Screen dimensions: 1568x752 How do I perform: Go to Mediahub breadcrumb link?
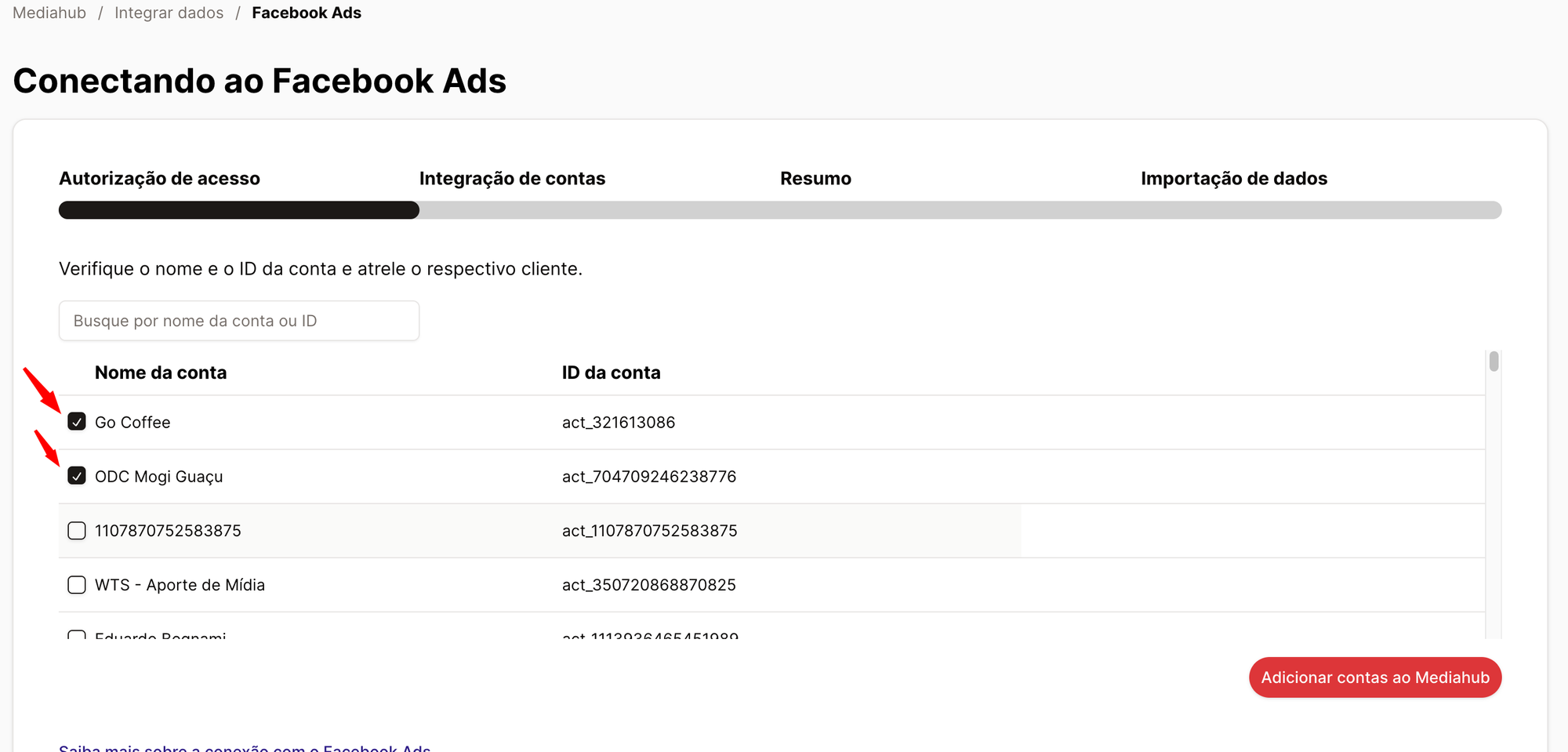[49, 13]
